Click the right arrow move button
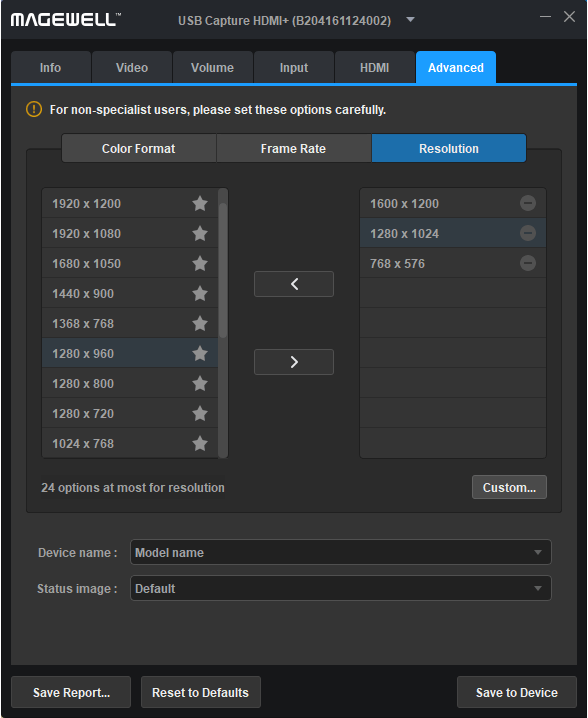This screenshot has width=588, height=718. pyautogui.click(x=294, y=362)
